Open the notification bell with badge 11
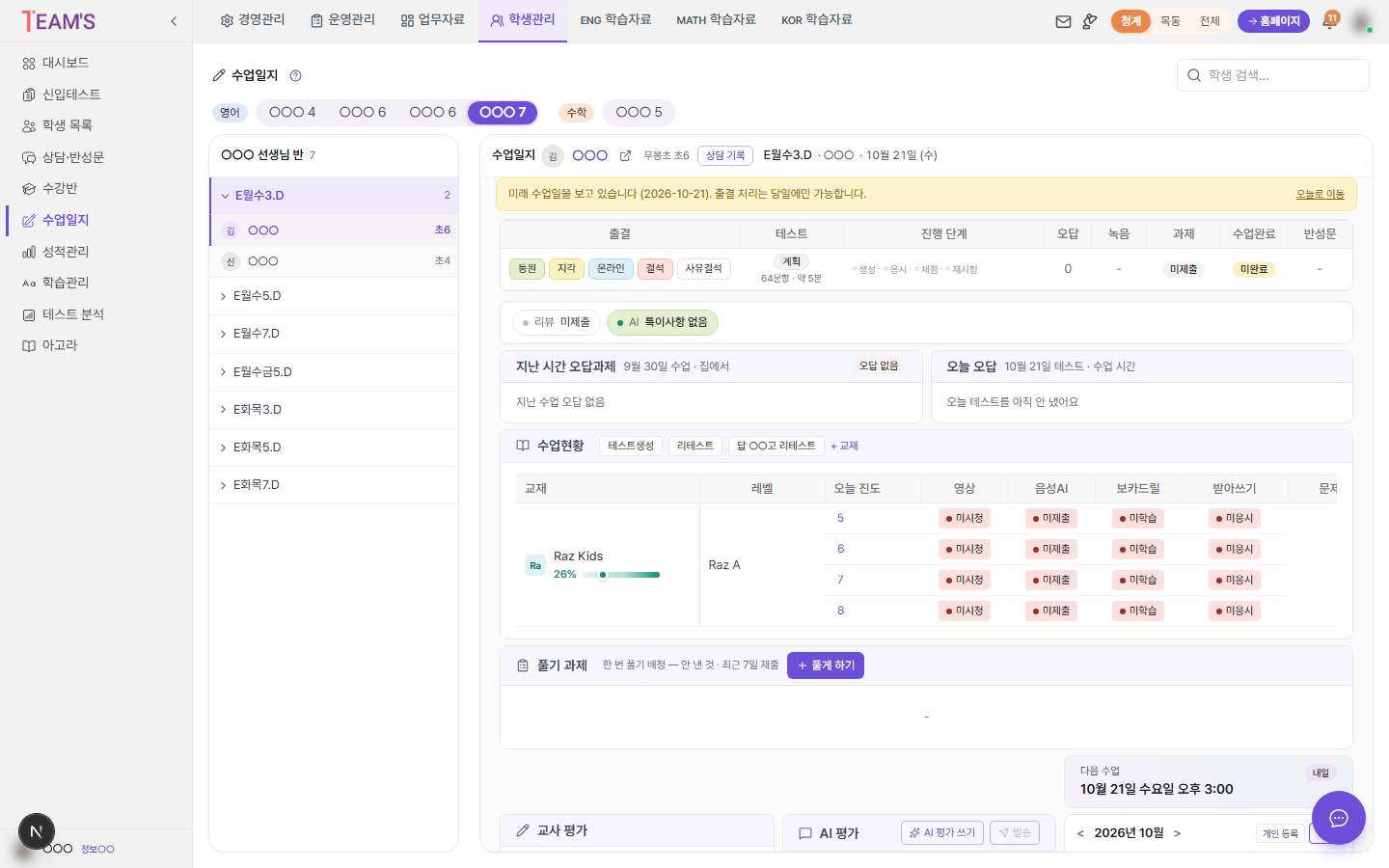 pyautogui.click(x=1329, y=20)
